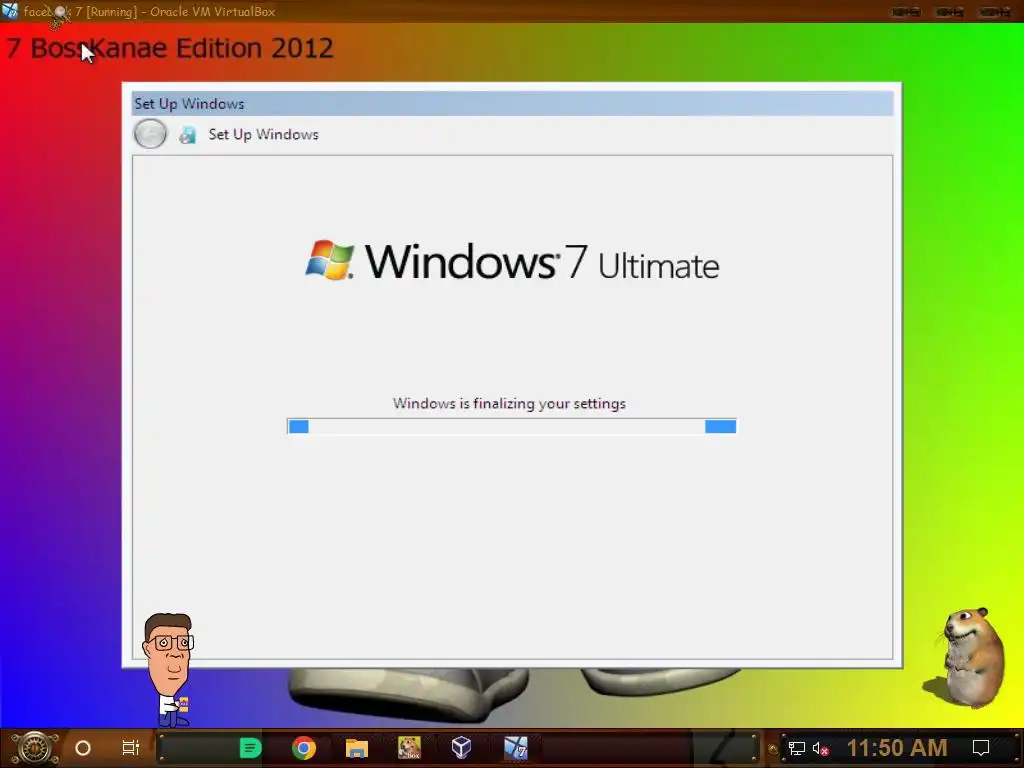The image size is (1024, 768).
Task: Open File Explorer from the taskbar
Action: click(x=357, y=748)
